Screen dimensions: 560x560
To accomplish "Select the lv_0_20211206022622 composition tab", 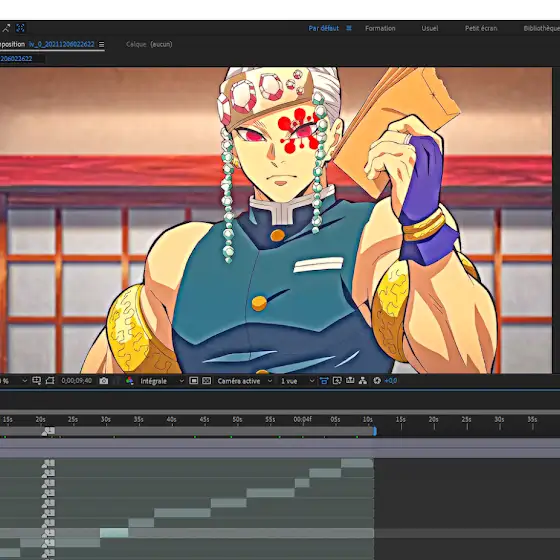I will pyautogui.click(x=62, y=44).
